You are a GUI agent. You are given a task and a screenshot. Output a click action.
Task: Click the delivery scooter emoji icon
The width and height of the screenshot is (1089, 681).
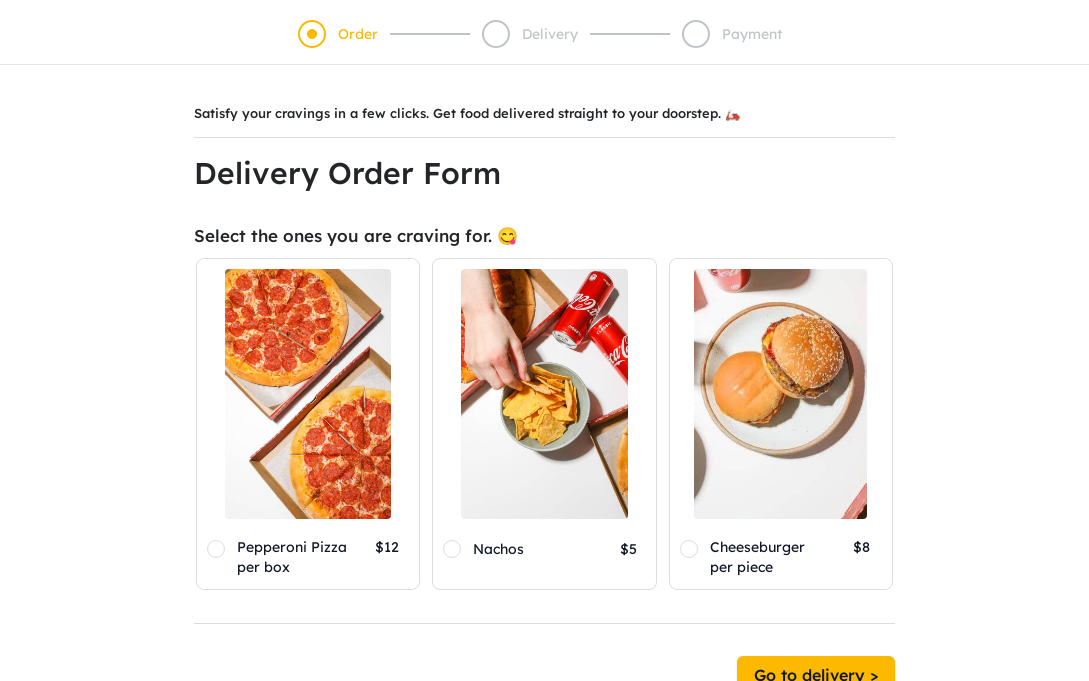(733, 115)
